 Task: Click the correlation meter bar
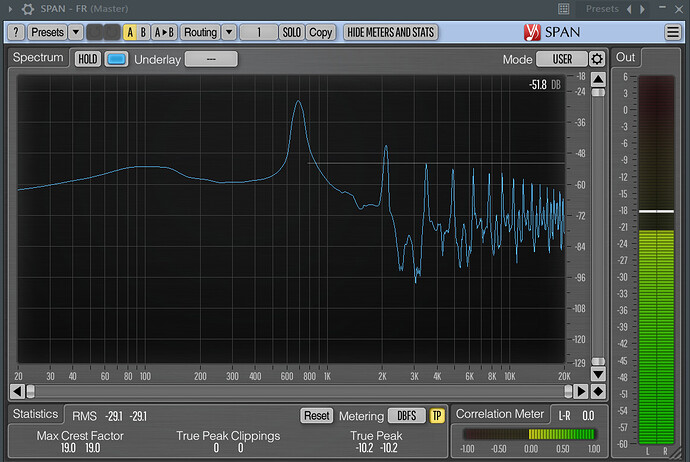click(530, 434)
